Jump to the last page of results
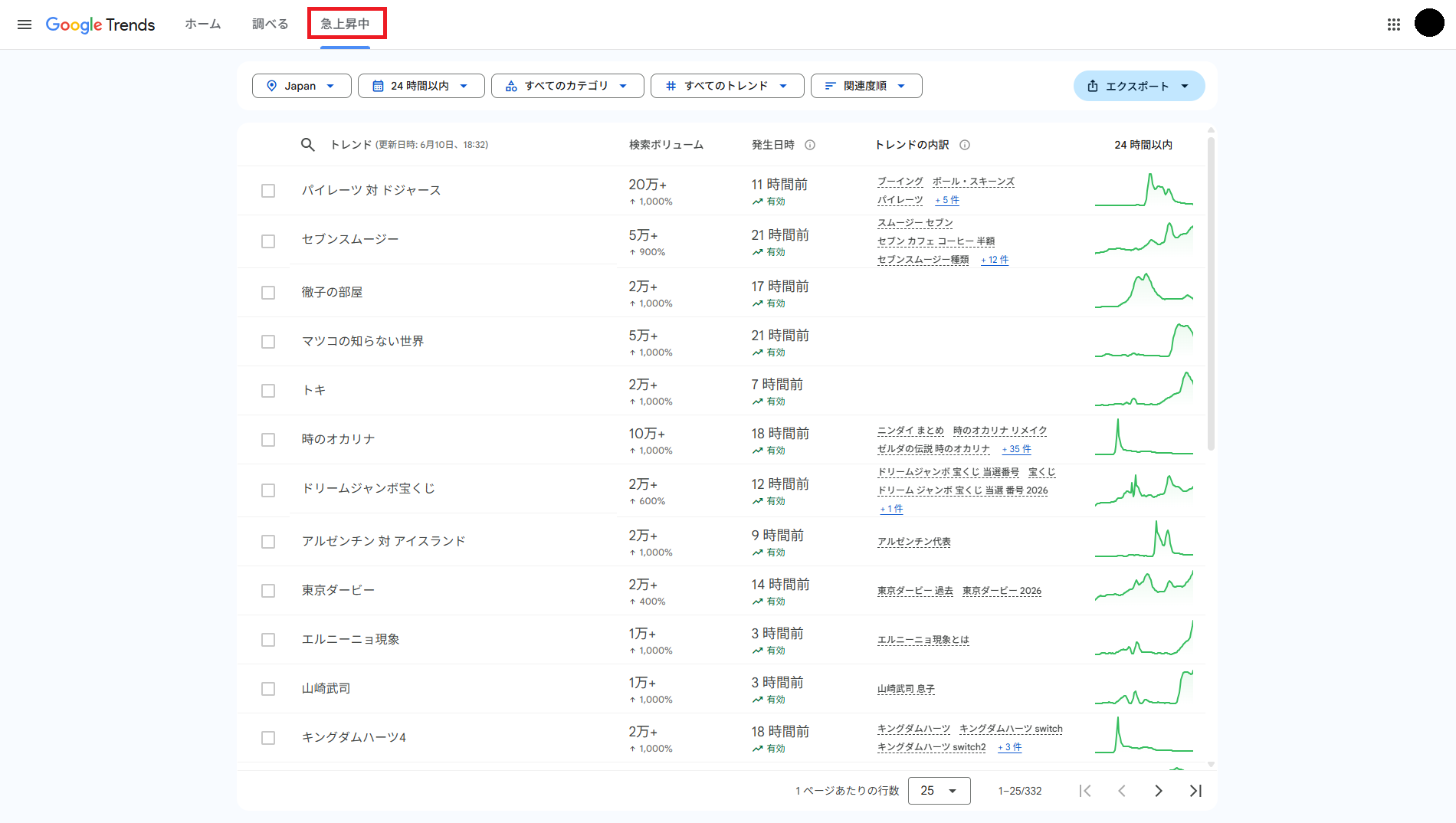Viewport: 1456px width, 823px height. pyautogui.click(x=1195, y=791)
